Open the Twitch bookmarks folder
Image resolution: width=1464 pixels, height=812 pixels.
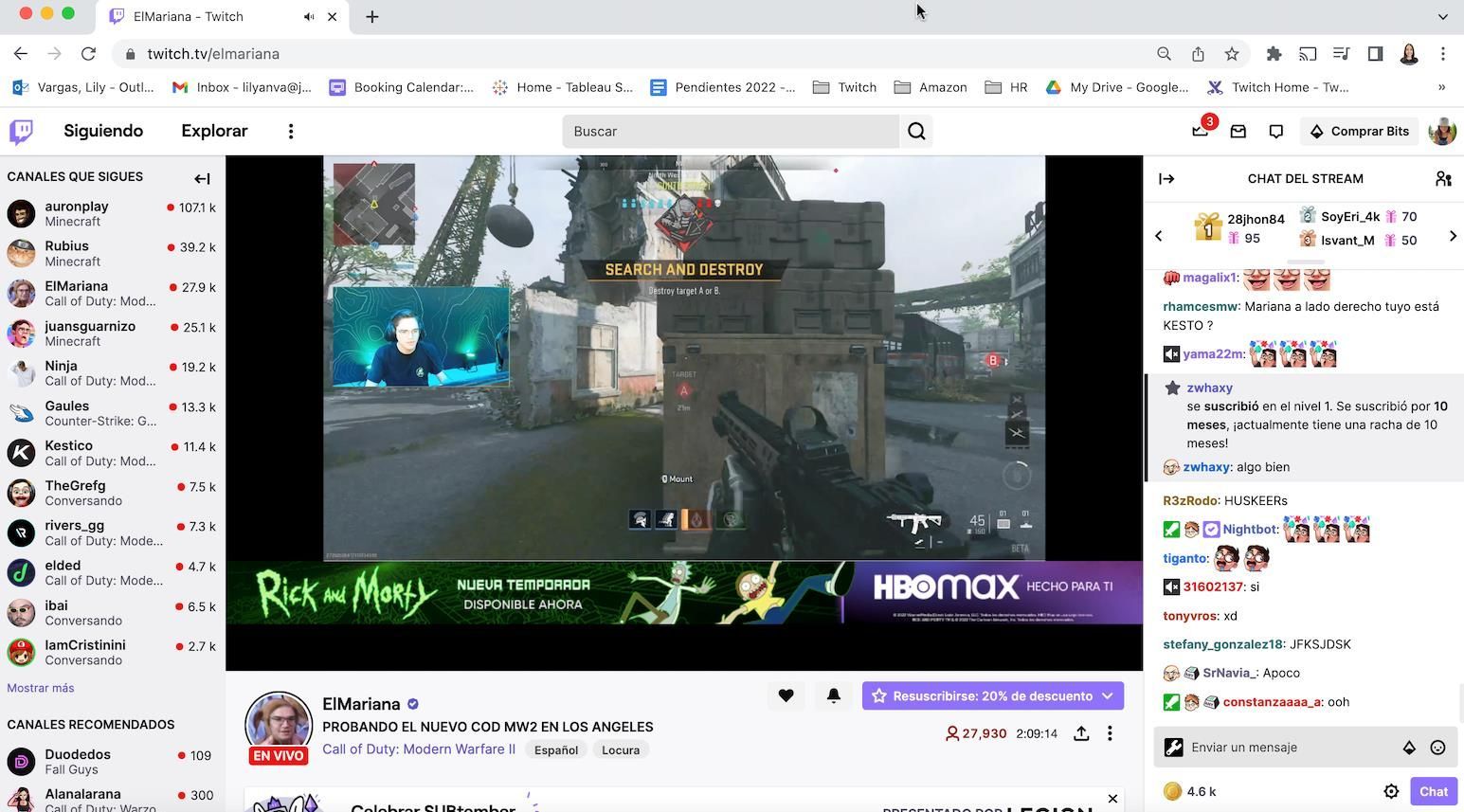coord(844,87)
